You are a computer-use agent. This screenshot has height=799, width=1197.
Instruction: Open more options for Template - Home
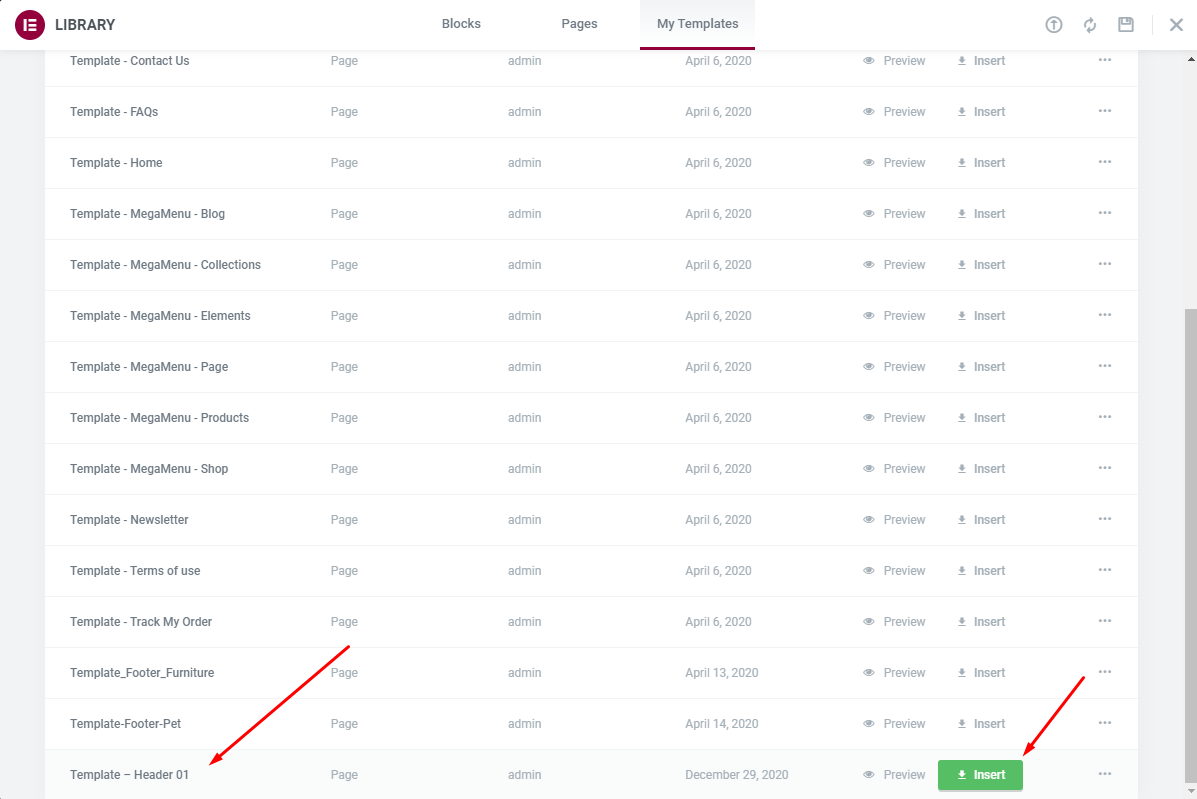pyautogui.click(x=1105, y=162)
